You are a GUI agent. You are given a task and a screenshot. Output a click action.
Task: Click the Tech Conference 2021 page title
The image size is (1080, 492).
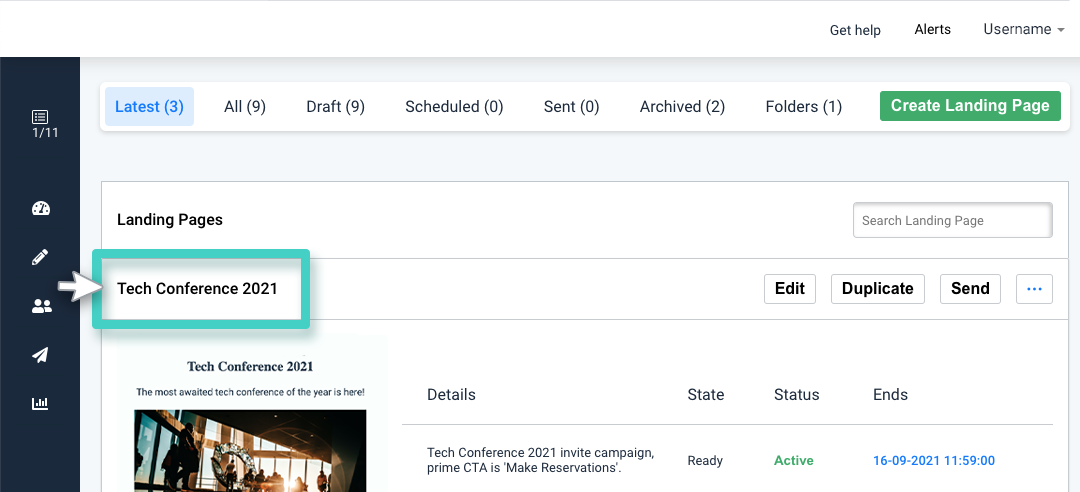197,289
